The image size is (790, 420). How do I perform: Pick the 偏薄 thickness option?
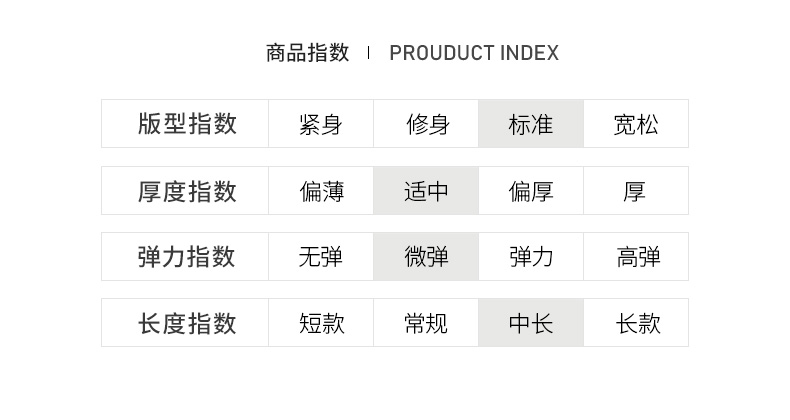(x=320, y=191)
